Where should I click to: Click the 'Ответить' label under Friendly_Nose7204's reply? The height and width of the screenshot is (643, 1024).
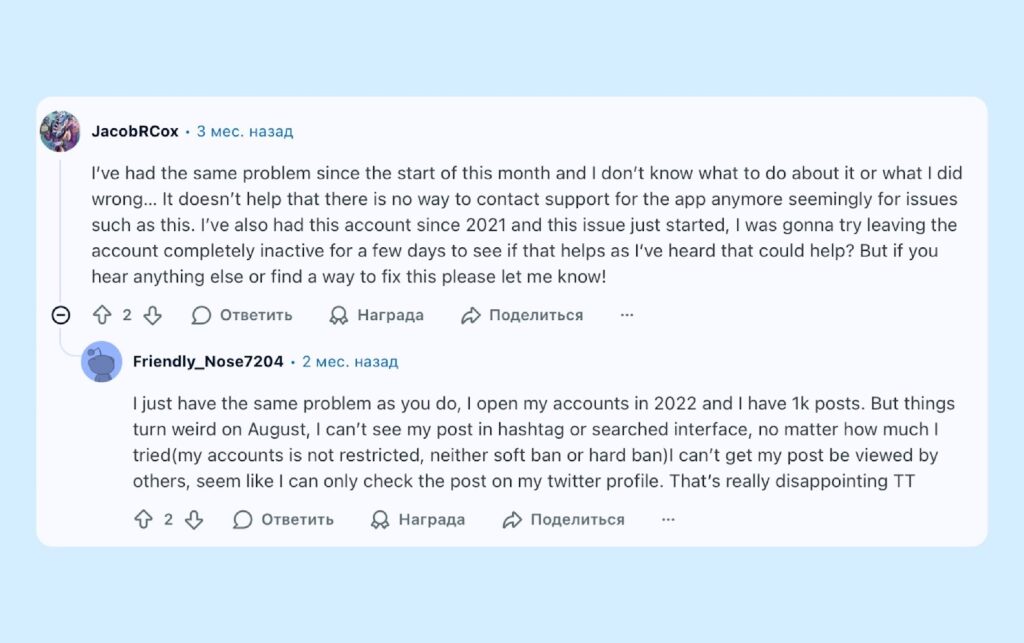pyautogui.click(x=297, y=519)
